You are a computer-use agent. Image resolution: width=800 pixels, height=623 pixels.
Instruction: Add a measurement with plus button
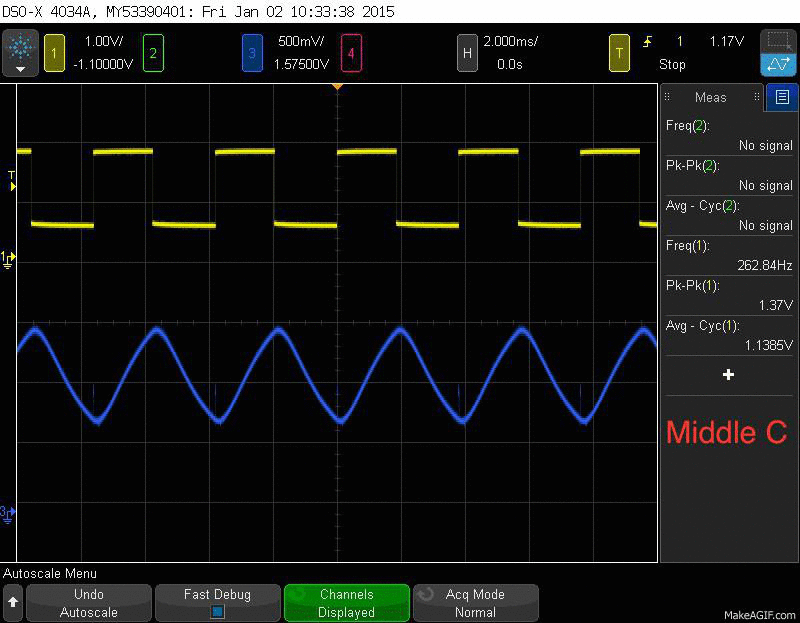click(729, 375)
